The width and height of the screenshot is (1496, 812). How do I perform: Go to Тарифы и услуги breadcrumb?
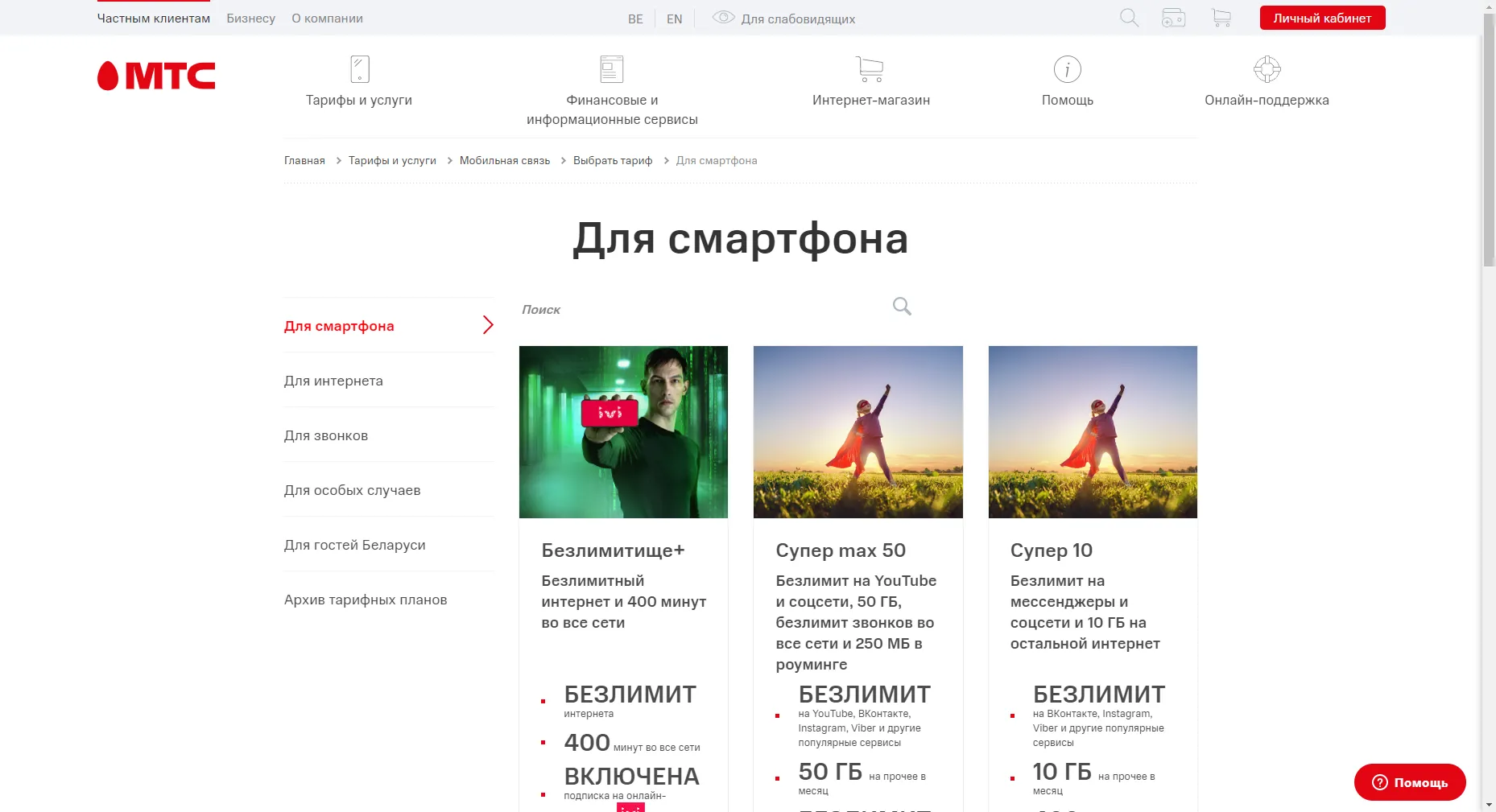392,161
